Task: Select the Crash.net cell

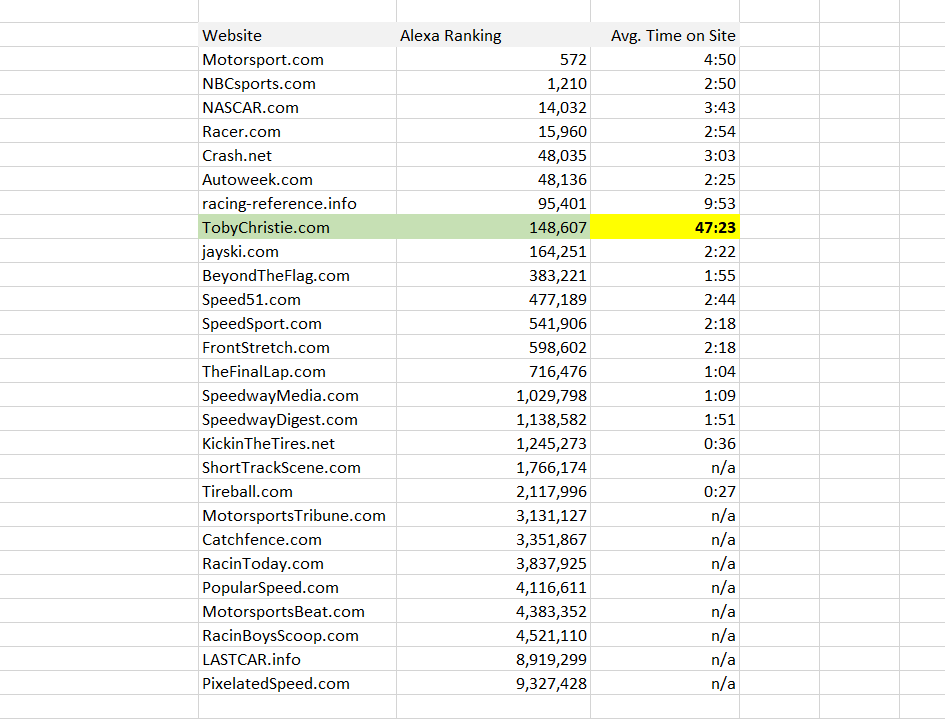Action: point(297,155)
